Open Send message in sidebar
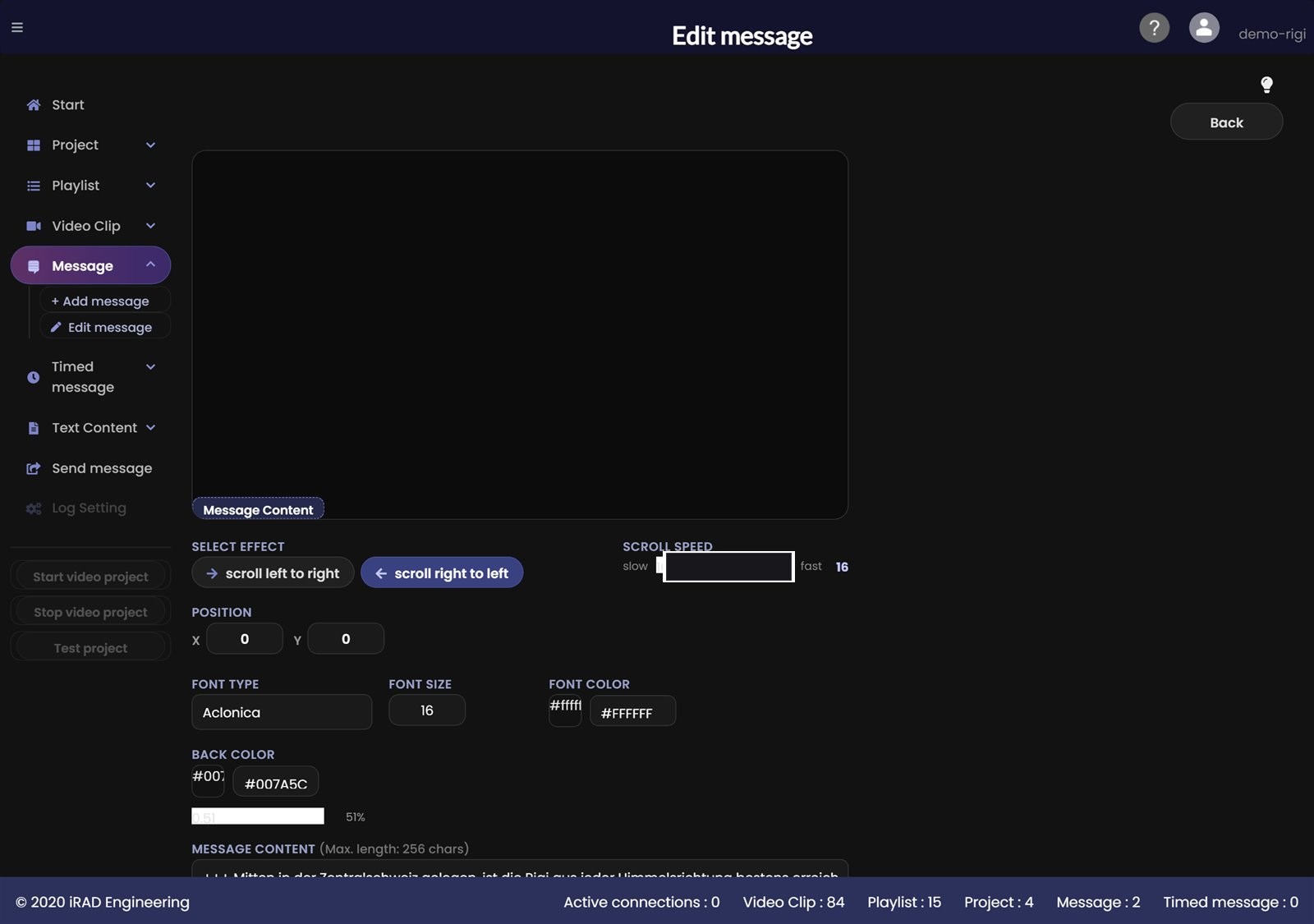This screenshot has height=924, width=1314. coord(102,468)
